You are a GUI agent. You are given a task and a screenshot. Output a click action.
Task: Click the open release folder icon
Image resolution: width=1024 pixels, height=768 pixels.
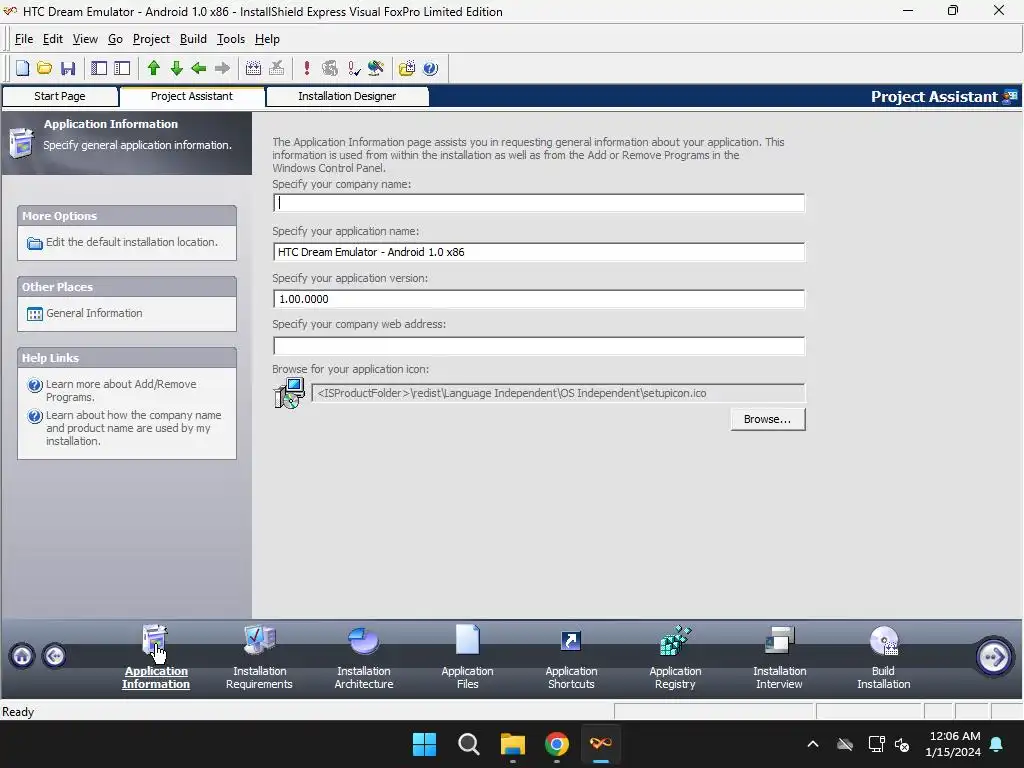407,68
